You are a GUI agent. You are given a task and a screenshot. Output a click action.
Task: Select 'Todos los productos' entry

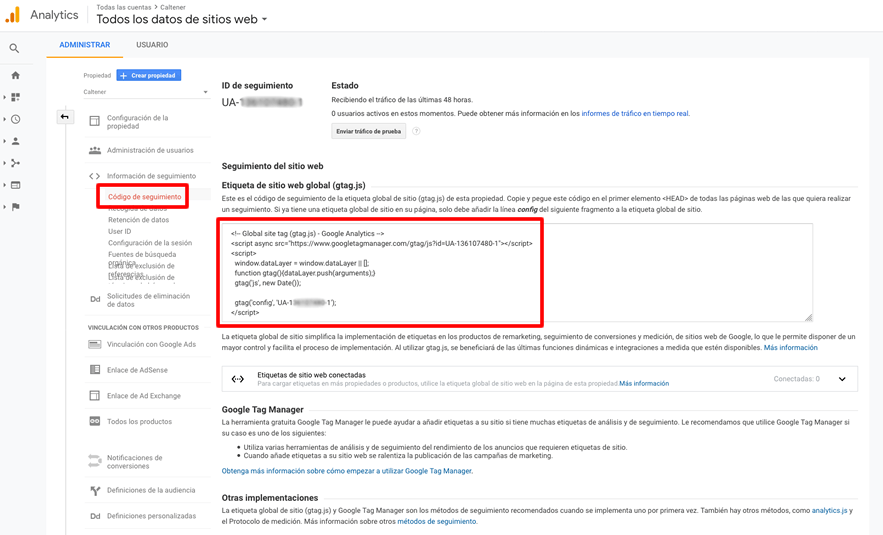click(139, 421)
